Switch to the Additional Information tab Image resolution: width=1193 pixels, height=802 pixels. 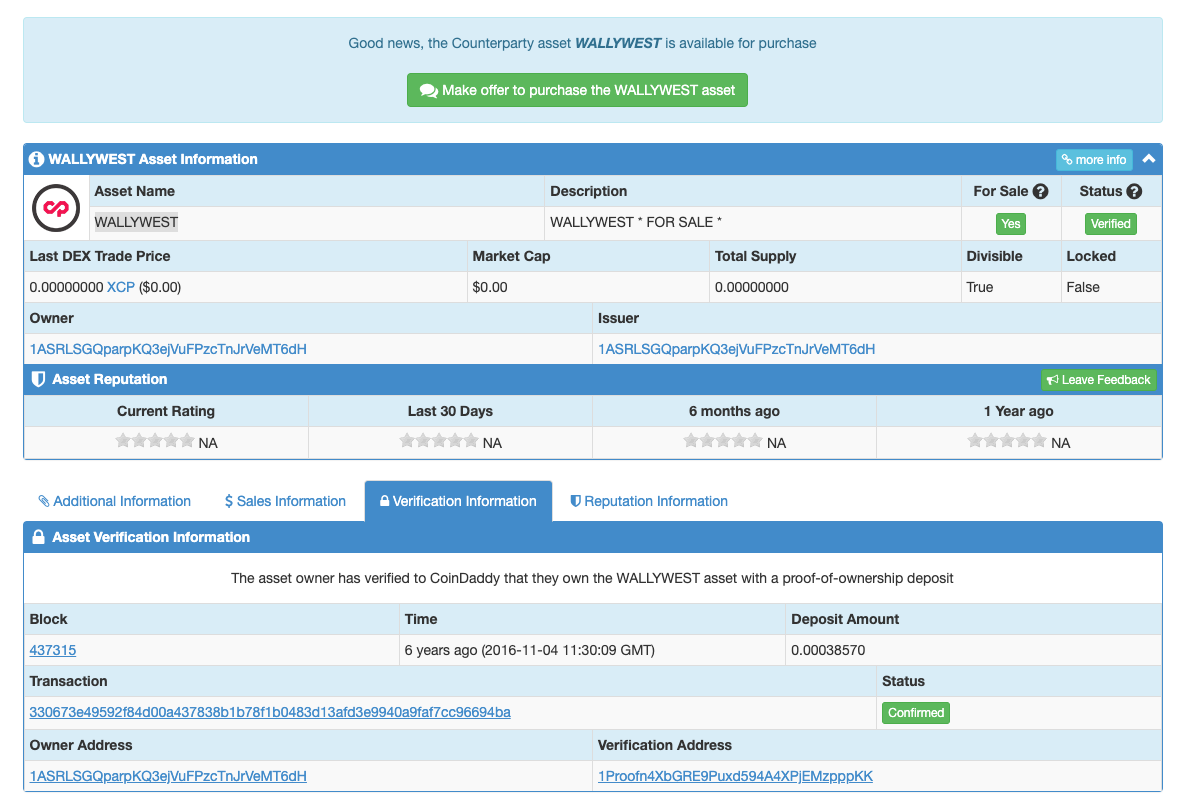tap(115, 501)
